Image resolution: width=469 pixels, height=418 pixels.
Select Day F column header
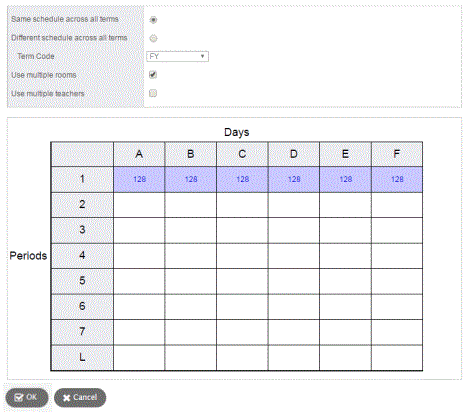pos(397,154)
